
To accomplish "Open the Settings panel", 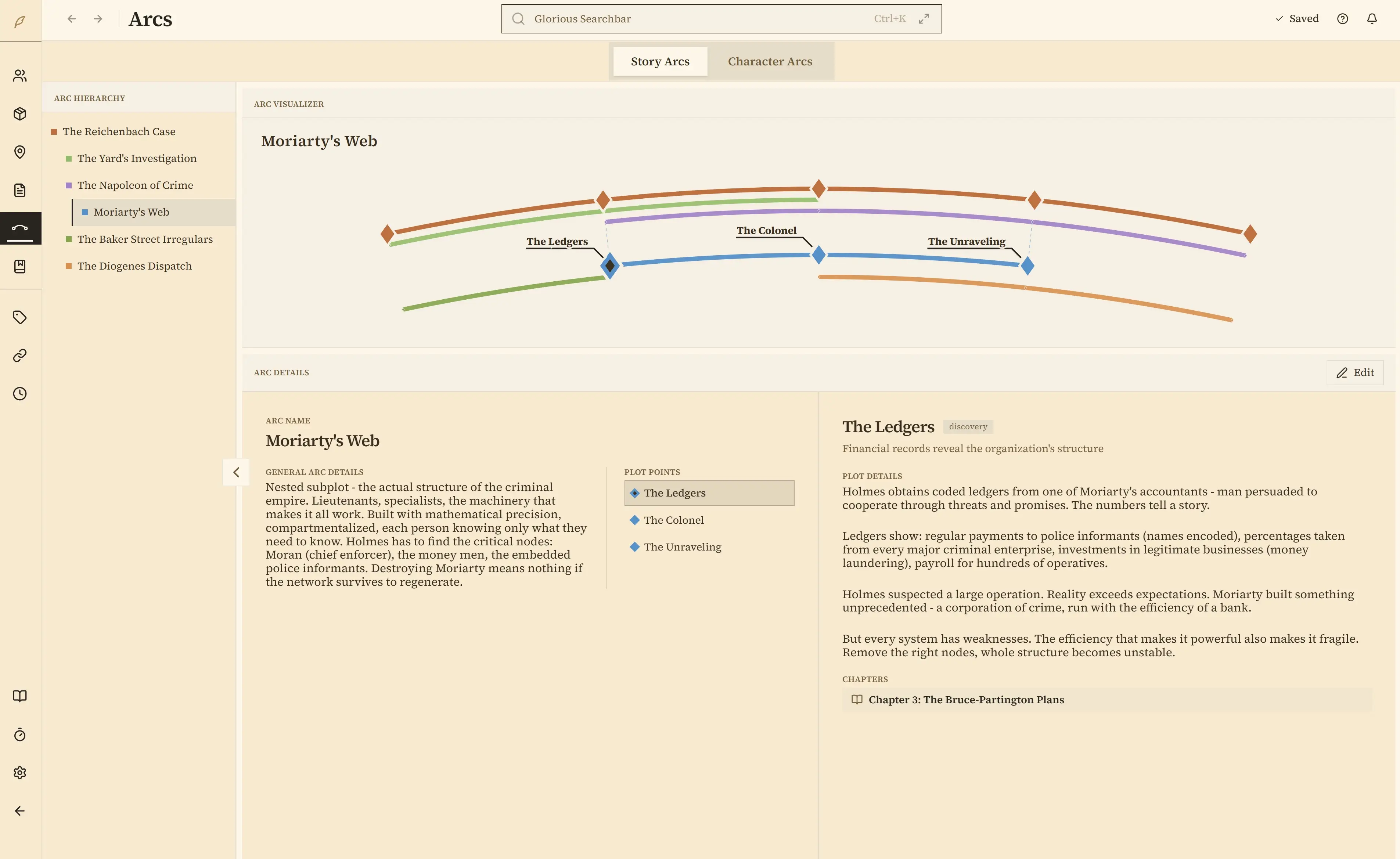I will point(21,772).
